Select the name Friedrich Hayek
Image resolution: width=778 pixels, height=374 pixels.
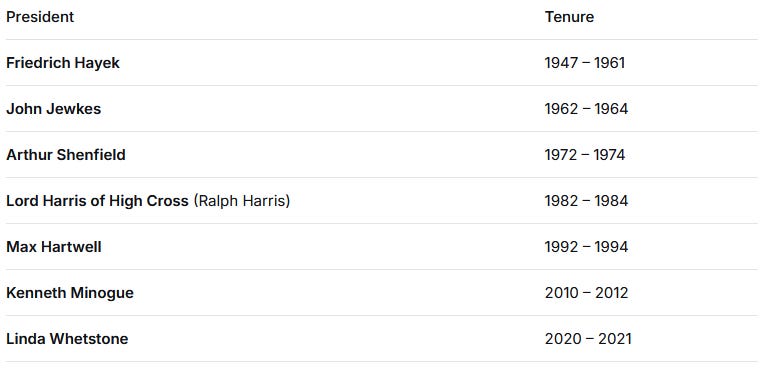[x=63, y=63]
